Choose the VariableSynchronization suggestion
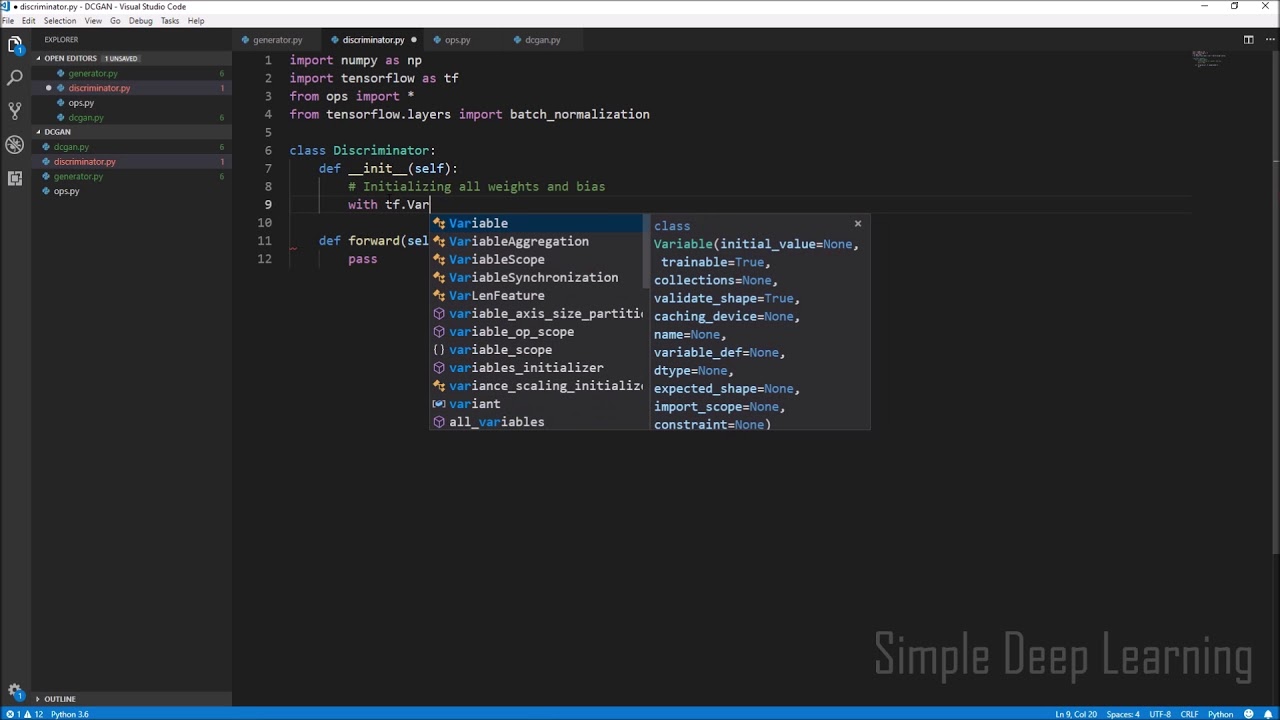This screenshot has width=1280, height=720. pos(537,277)
